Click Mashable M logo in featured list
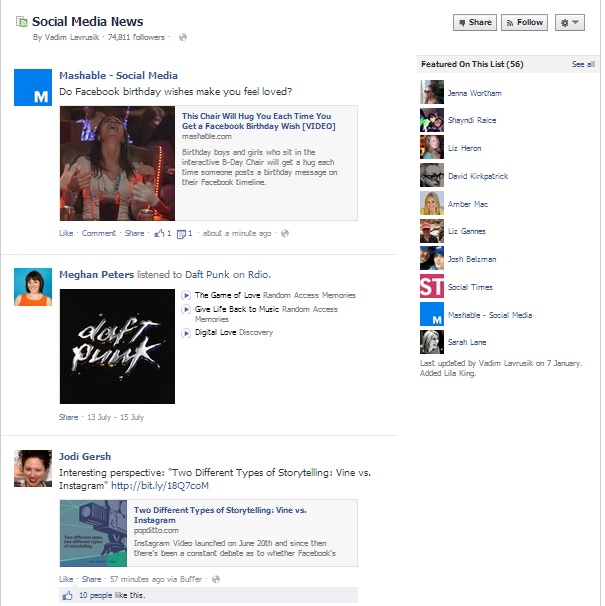Viewport: 605px width, 606px height. pyautogui.click(x=432, y=314)
